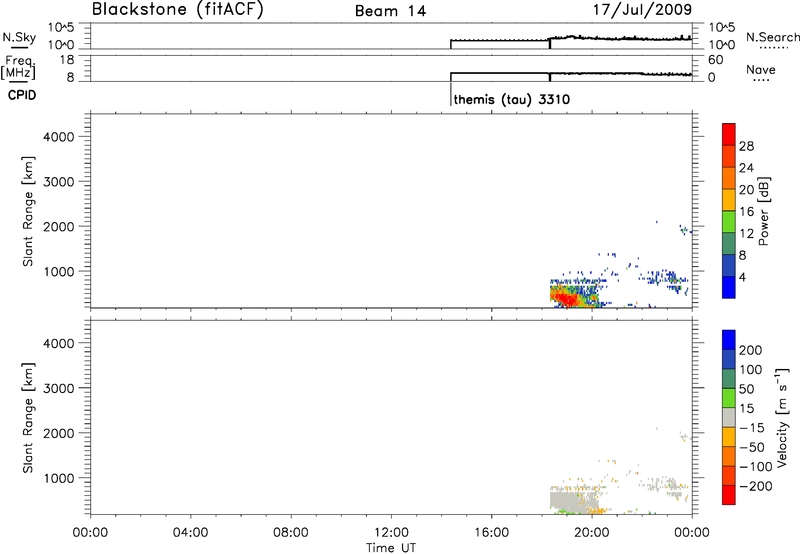Select the "themis (tau) 3310" annotation
800x554 pixels.
coord(511,99)
